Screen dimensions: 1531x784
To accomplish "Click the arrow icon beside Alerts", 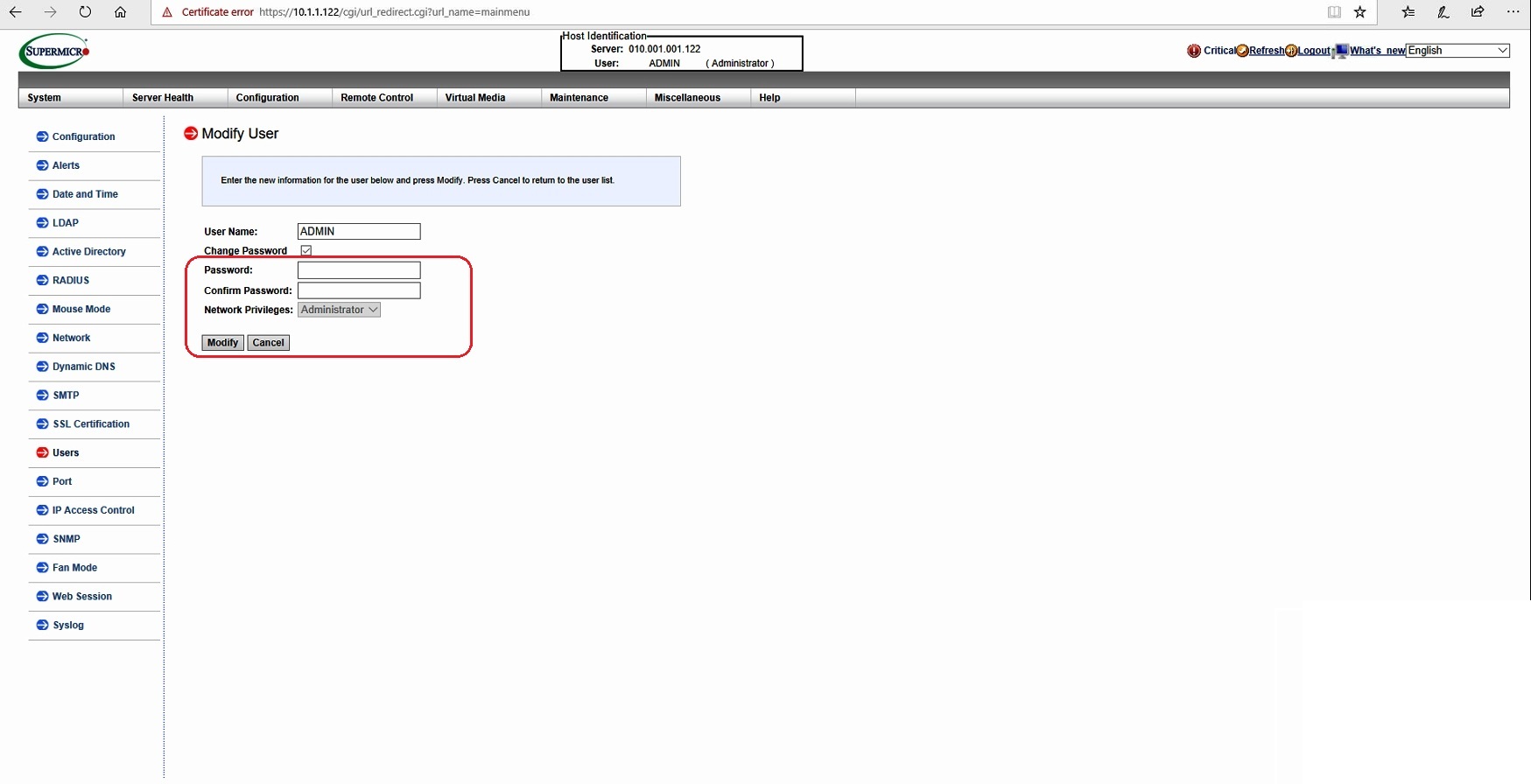I will click(x=42, y=165).
